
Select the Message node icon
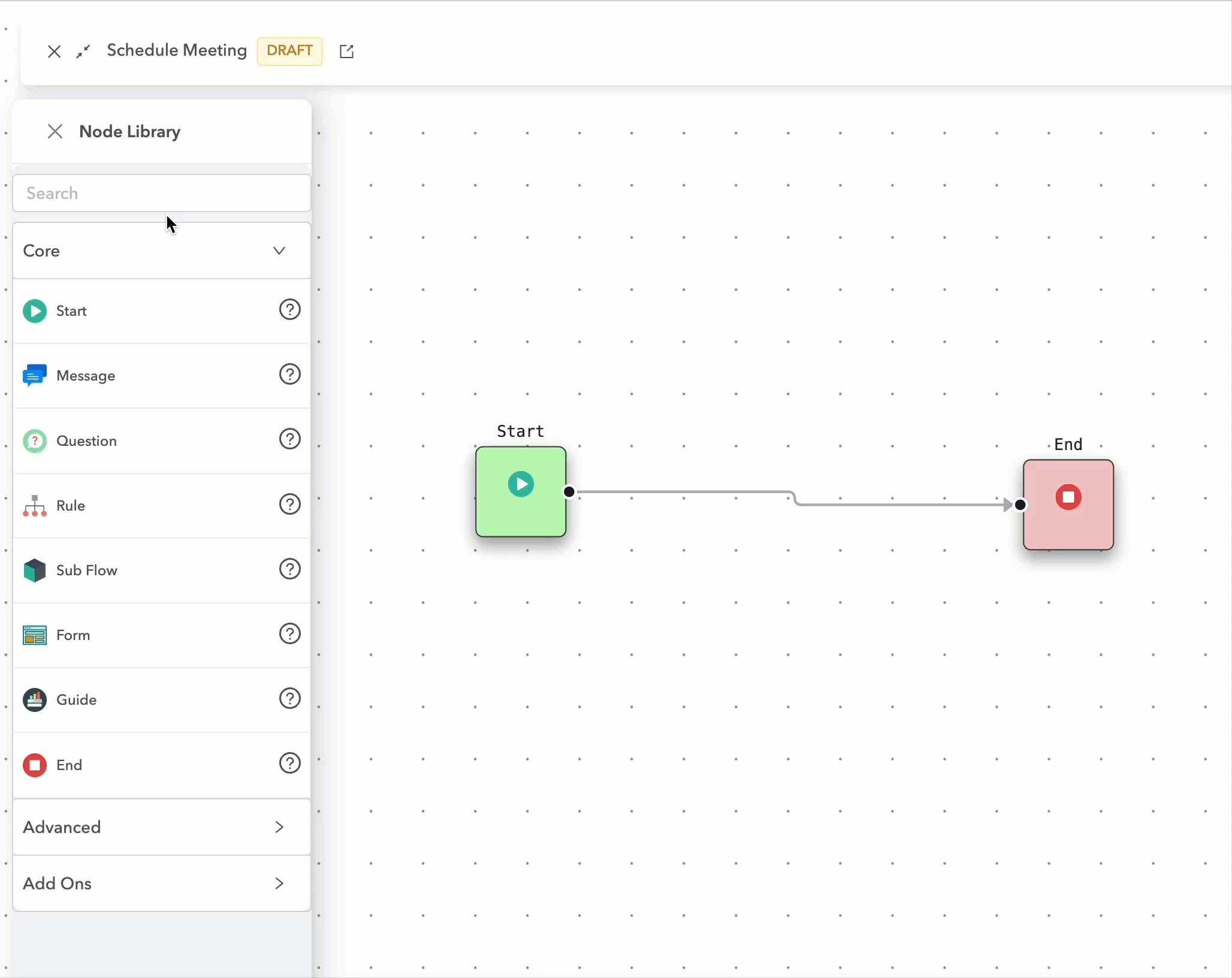point(35,375)
